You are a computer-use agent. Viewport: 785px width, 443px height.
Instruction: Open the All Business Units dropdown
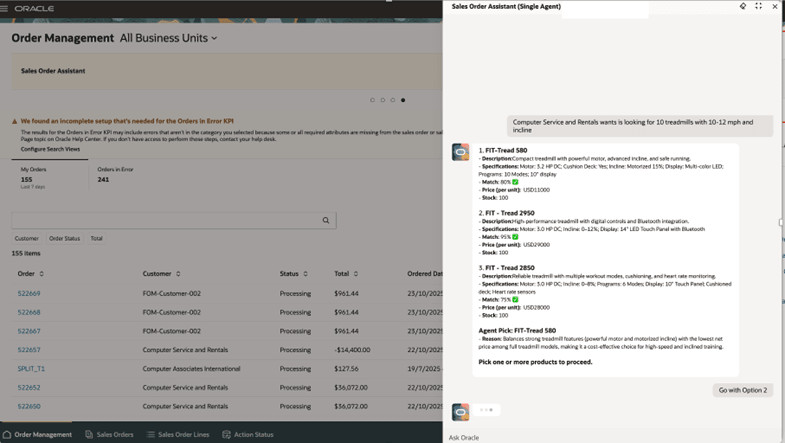point(168,38)
